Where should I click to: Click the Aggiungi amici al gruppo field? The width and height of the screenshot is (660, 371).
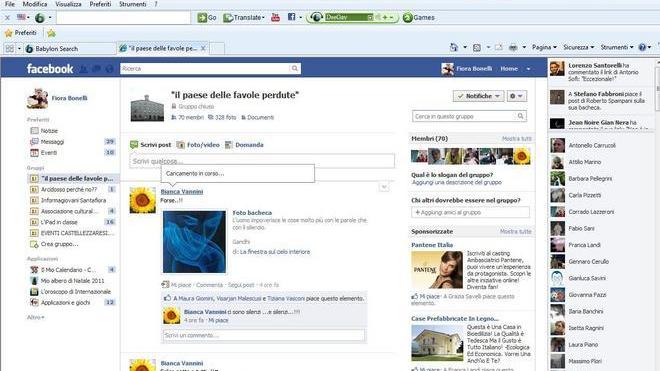click(x=470, y=212)
